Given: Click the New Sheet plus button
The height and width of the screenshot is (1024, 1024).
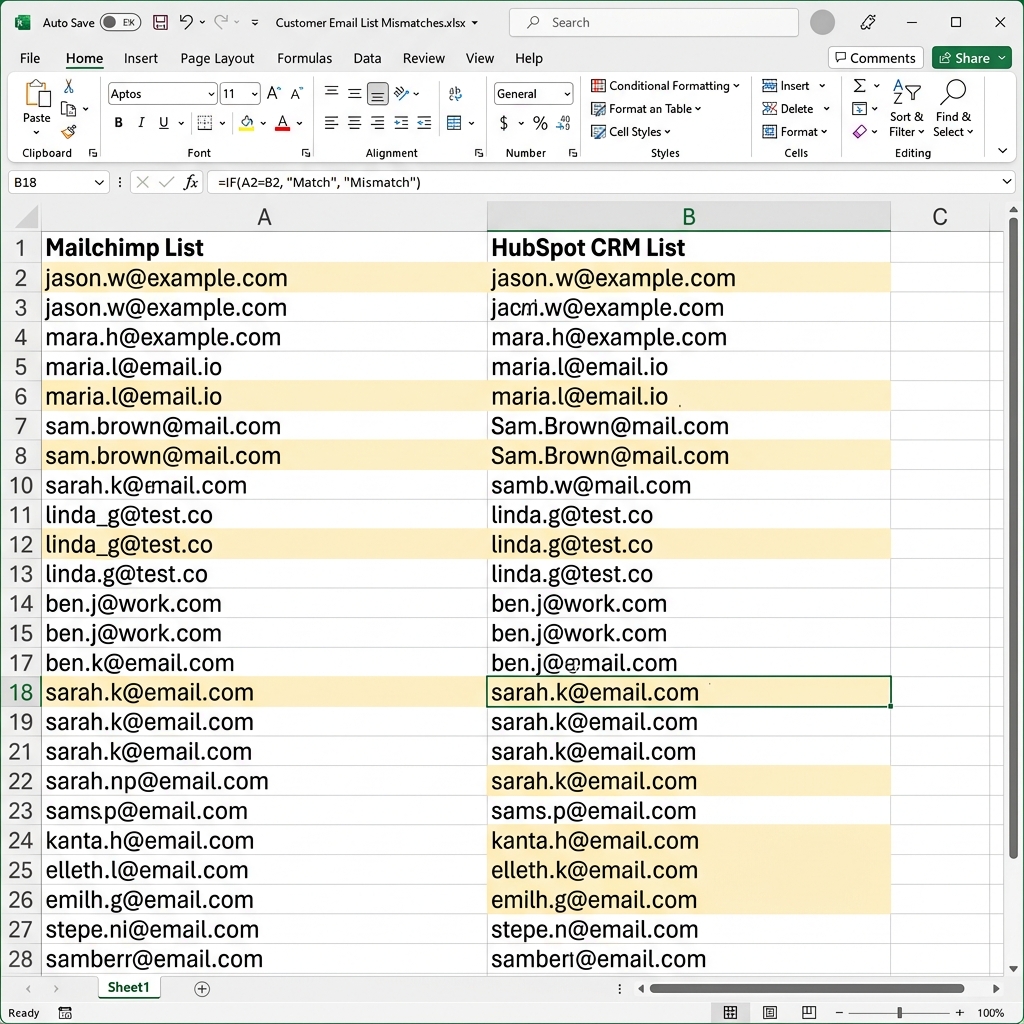Looking at the screenshot, I should tap(202, 989).
